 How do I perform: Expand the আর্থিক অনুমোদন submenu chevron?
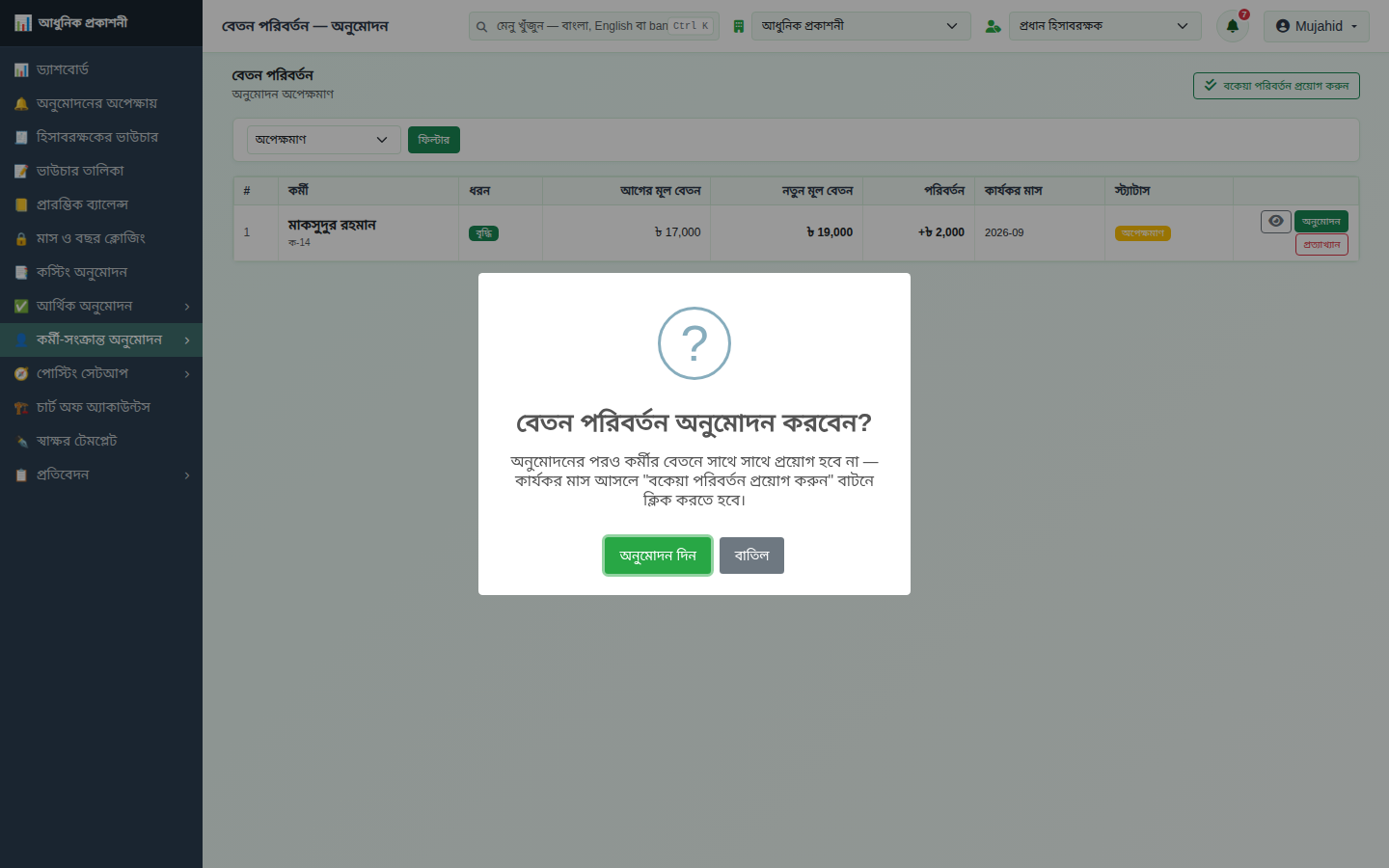[187, 307]
